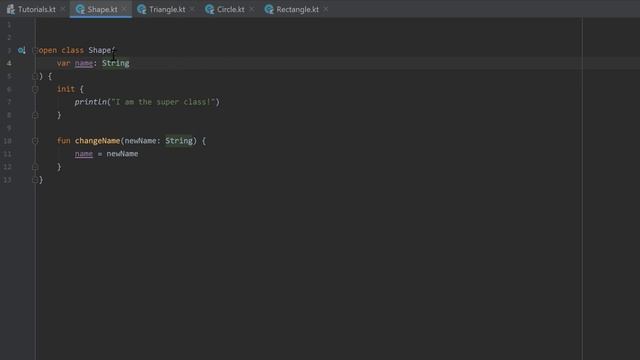640x360 pixels.
Task: Switch to the Circle.kt tab
Action: 231,9
